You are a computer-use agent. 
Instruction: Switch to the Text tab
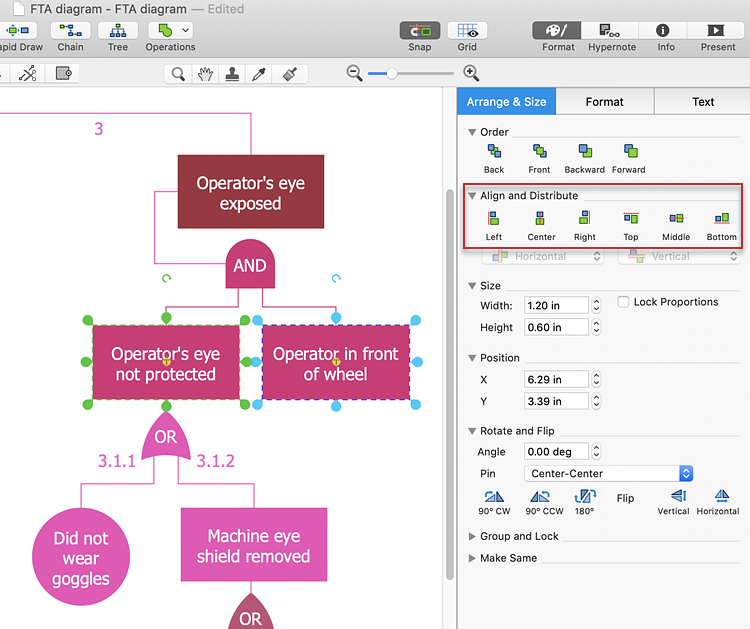point(703,102)
